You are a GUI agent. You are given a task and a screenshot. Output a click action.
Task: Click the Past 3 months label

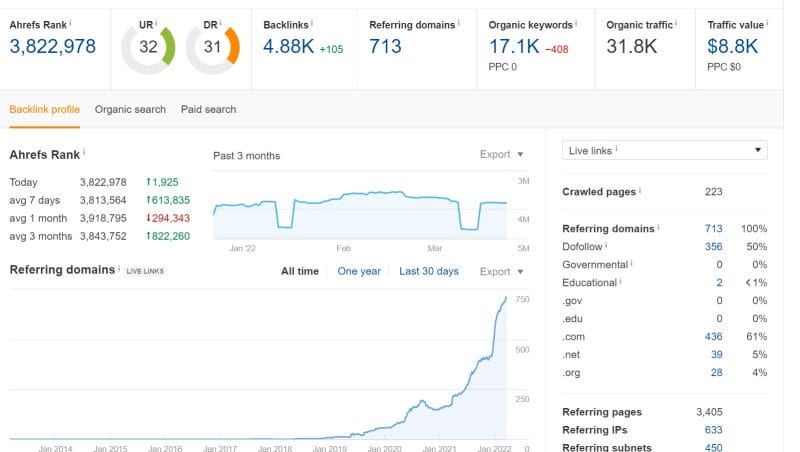click(x=246, y=156)
